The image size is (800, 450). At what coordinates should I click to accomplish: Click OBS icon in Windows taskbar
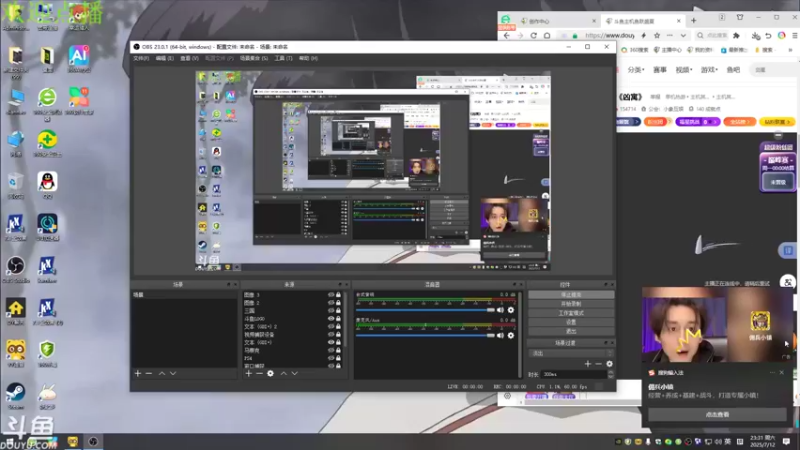pyautogui.click(x=93, y=441)
